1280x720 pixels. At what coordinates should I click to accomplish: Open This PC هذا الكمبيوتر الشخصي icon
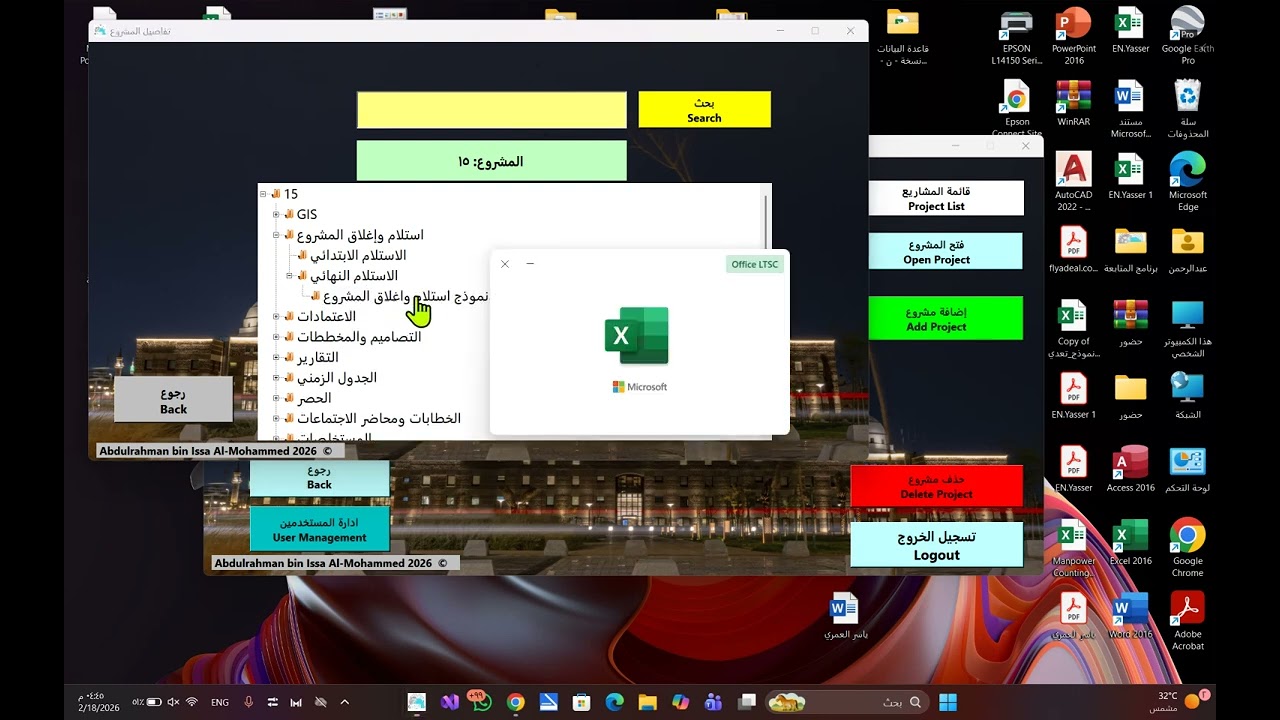(1187, 329)
